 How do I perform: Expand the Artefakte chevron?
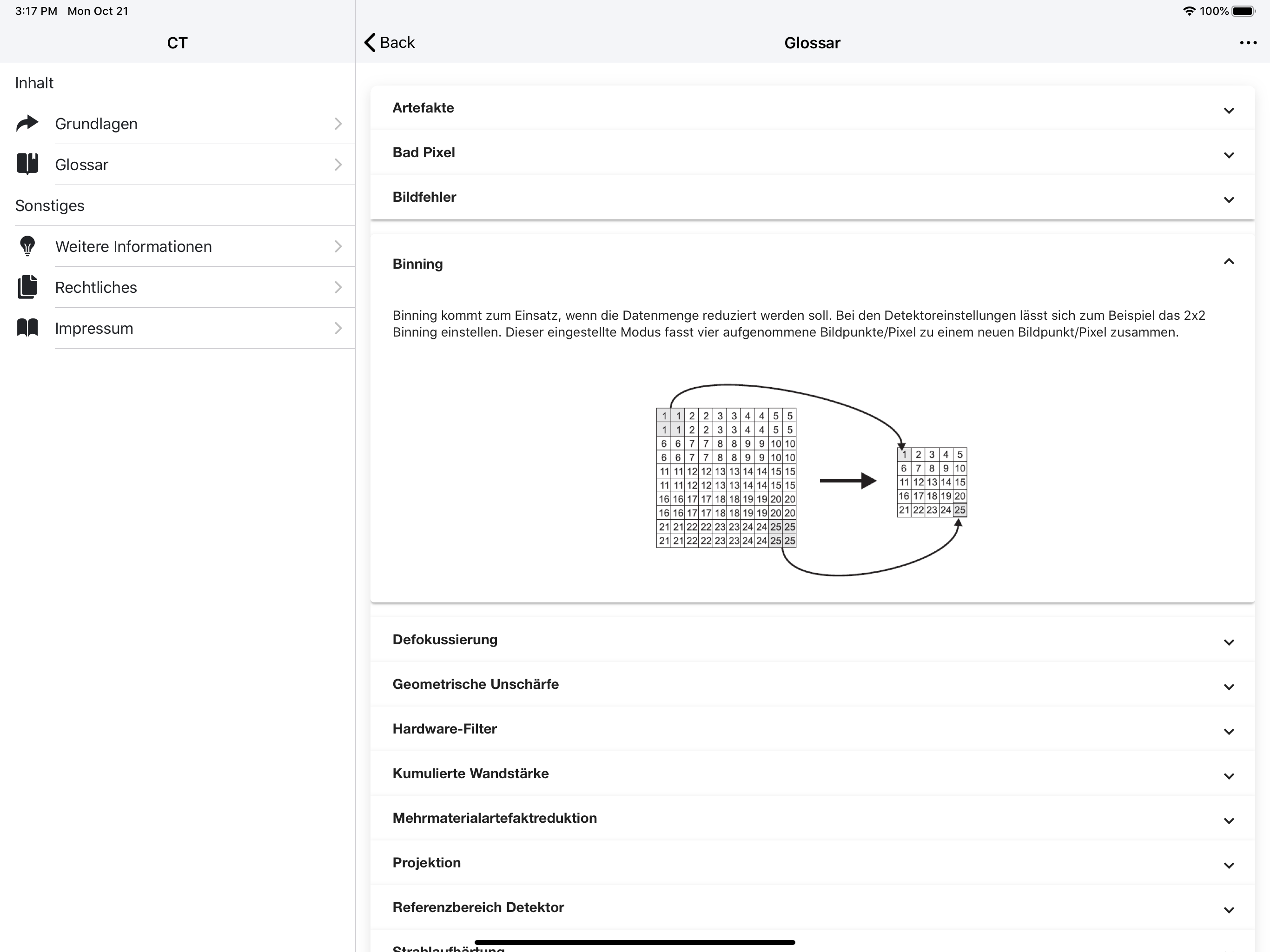tap(1229, 110)
